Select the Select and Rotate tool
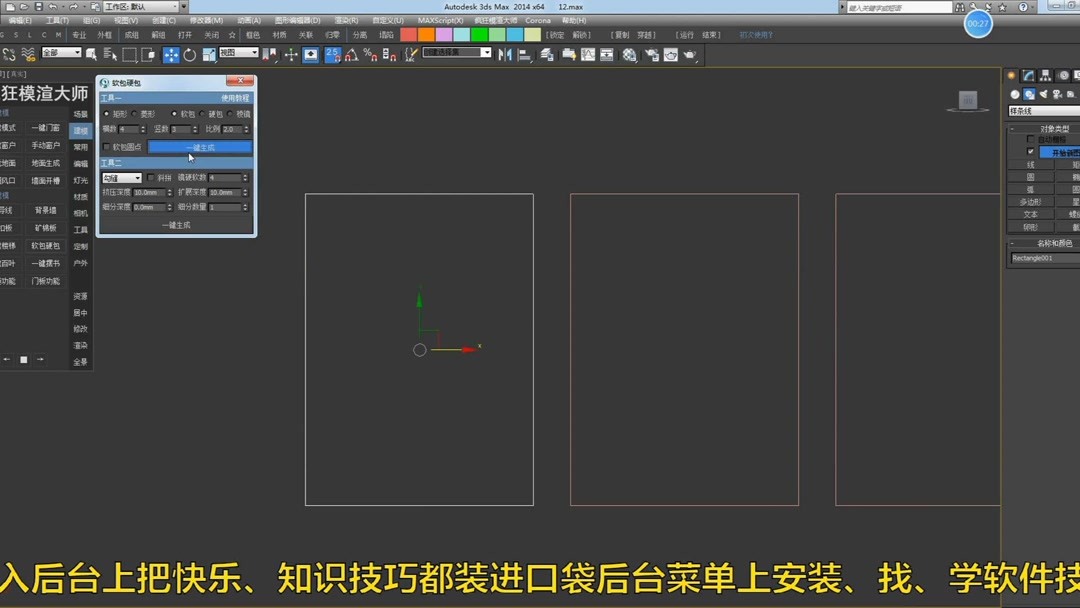The width and height of the screenshot is (1080, 608). click(190, 55)
